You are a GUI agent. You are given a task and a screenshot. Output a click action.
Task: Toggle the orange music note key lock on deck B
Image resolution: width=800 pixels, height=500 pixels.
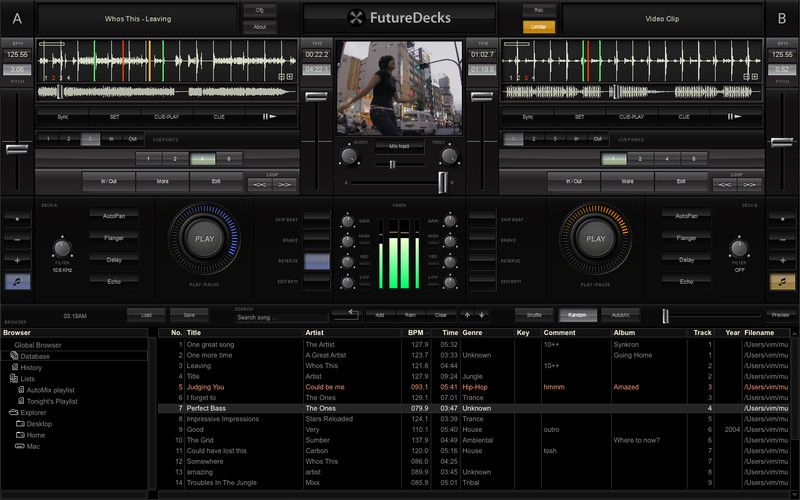coord(782,281)
